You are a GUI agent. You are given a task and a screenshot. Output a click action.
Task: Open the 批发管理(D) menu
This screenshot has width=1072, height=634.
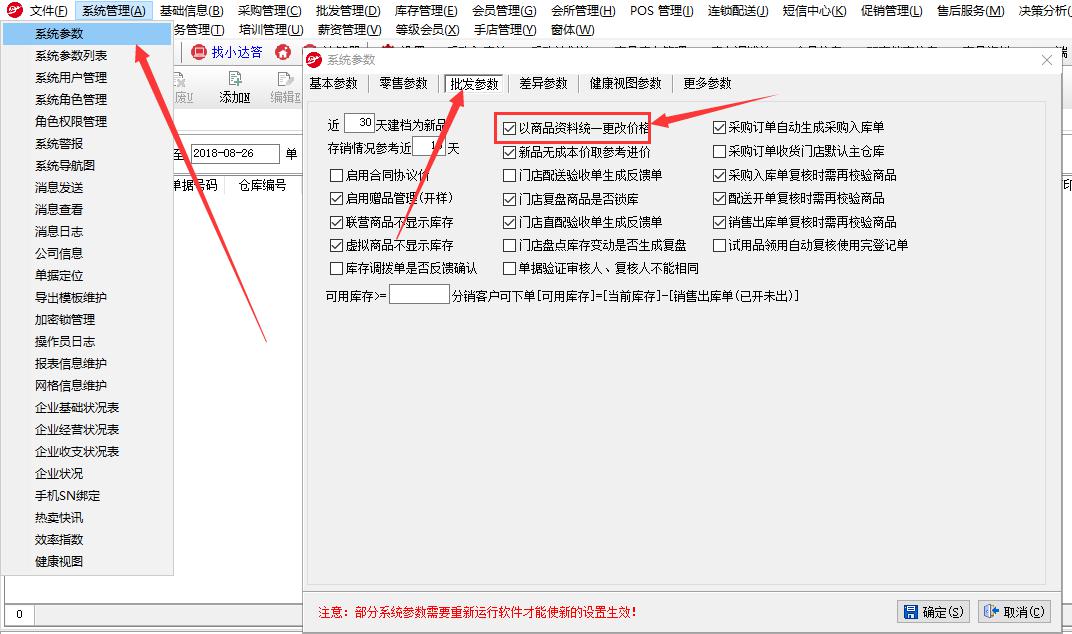point(348,11)
